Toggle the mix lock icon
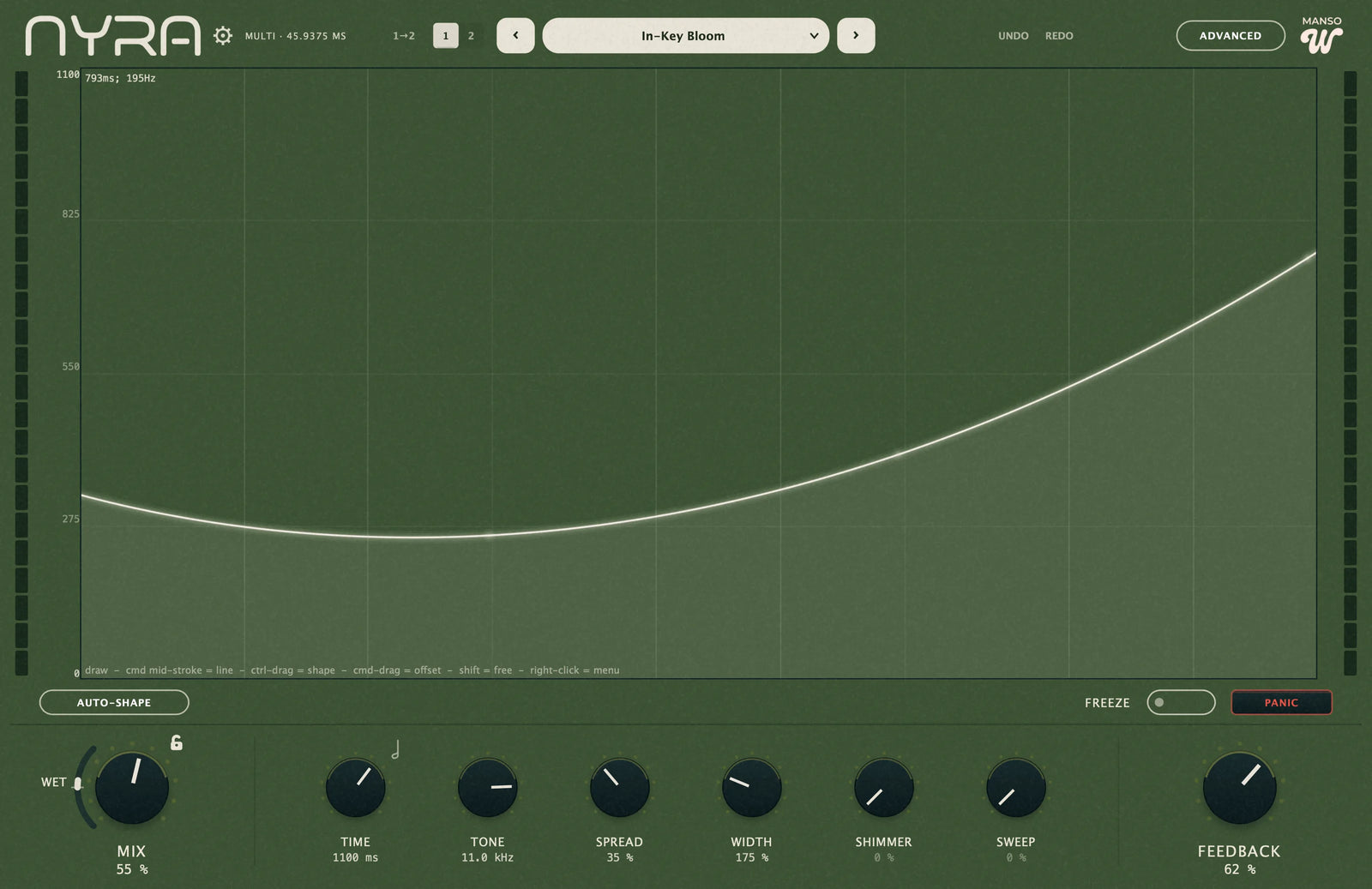 (x=177, y=742)
